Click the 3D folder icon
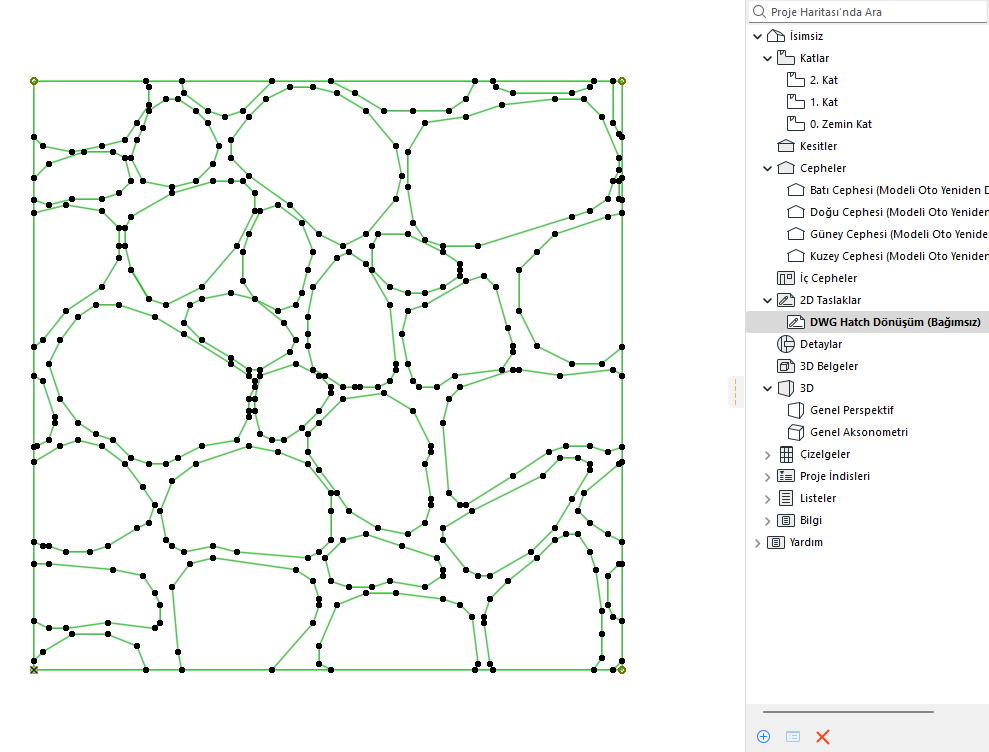 coord(785,388)
